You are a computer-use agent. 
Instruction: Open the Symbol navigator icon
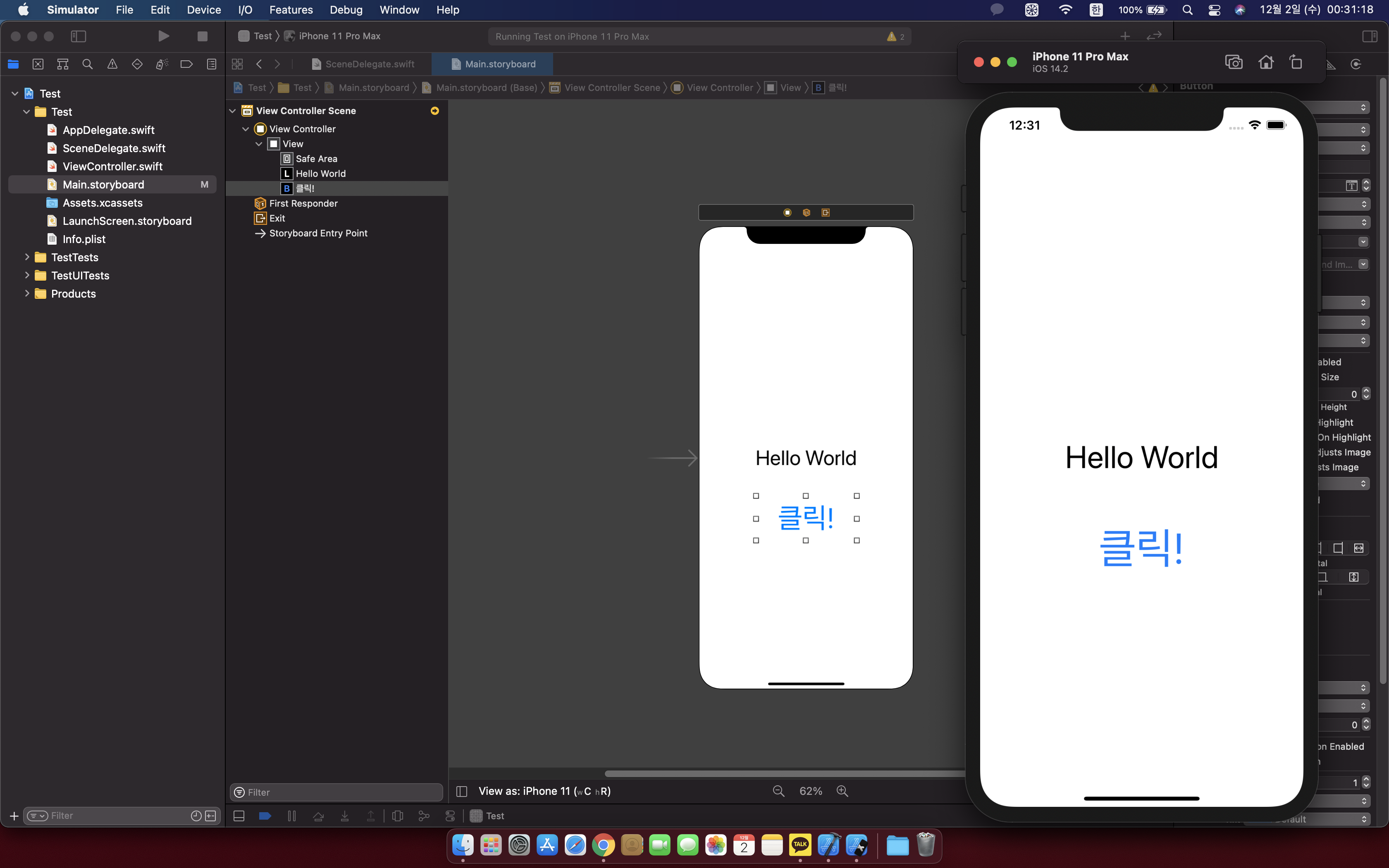tap(62, 64)
